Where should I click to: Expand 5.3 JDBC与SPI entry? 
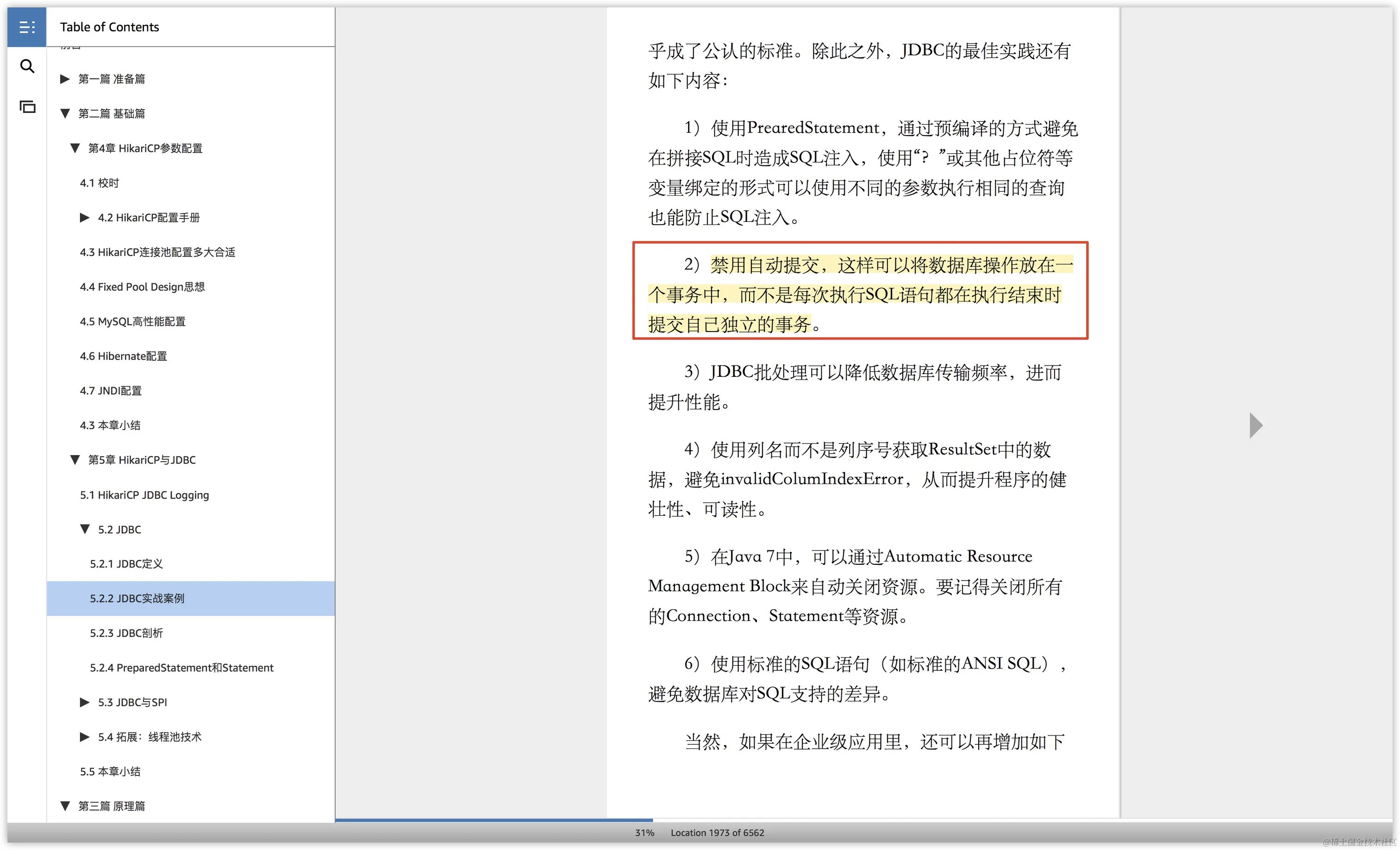(85, 702)
